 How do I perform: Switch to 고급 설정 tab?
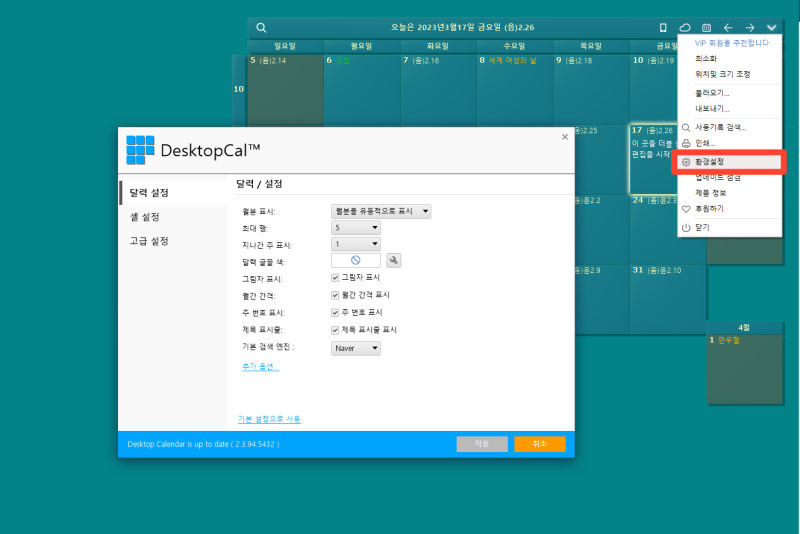pyautogui.click(x=173, y=241)
